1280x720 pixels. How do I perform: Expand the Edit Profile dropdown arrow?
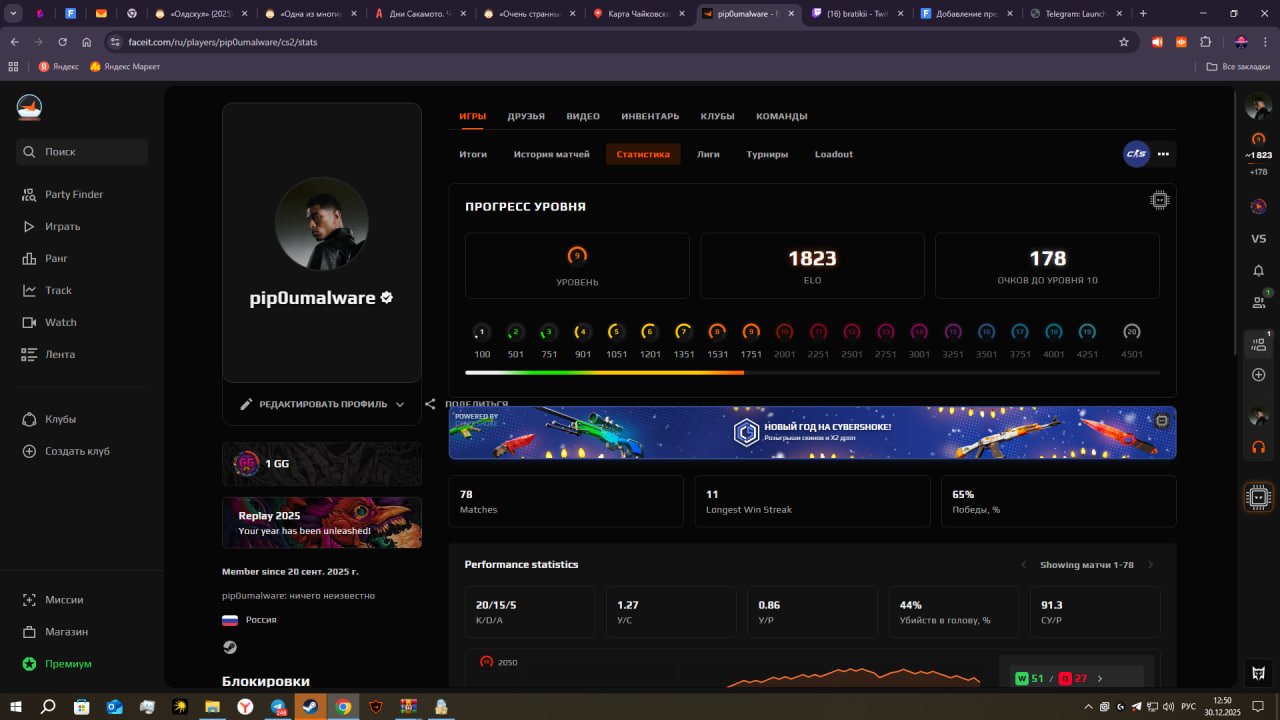[400, 404]
